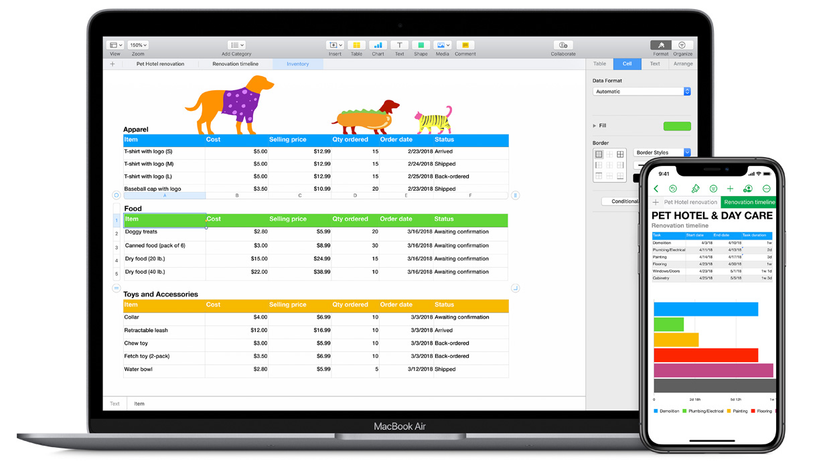Click the Comment toolbar icon
This screenshot has width=825, height=475.
click(x=465, y=45)
